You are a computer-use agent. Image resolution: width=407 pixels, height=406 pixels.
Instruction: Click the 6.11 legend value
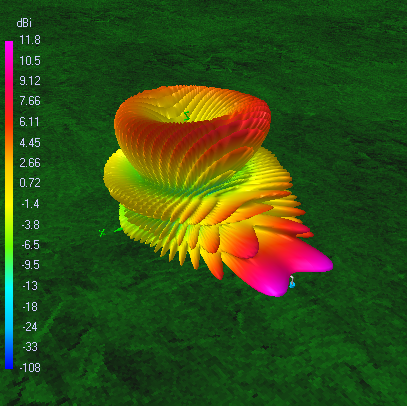click(x=30, y=122)
